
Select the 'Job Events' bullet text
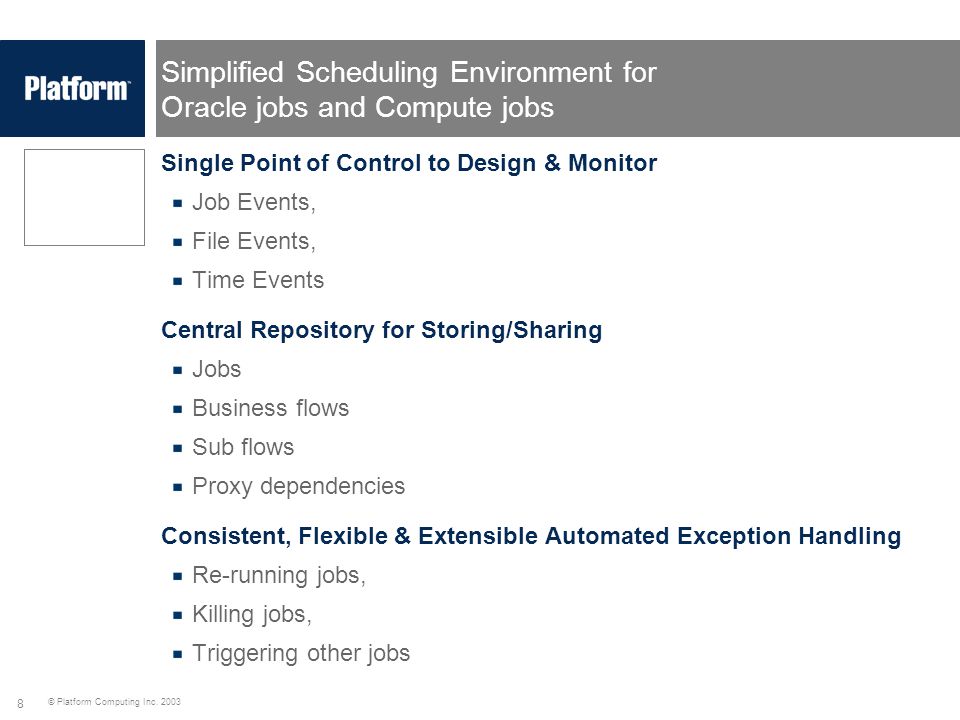coord(253,202)
